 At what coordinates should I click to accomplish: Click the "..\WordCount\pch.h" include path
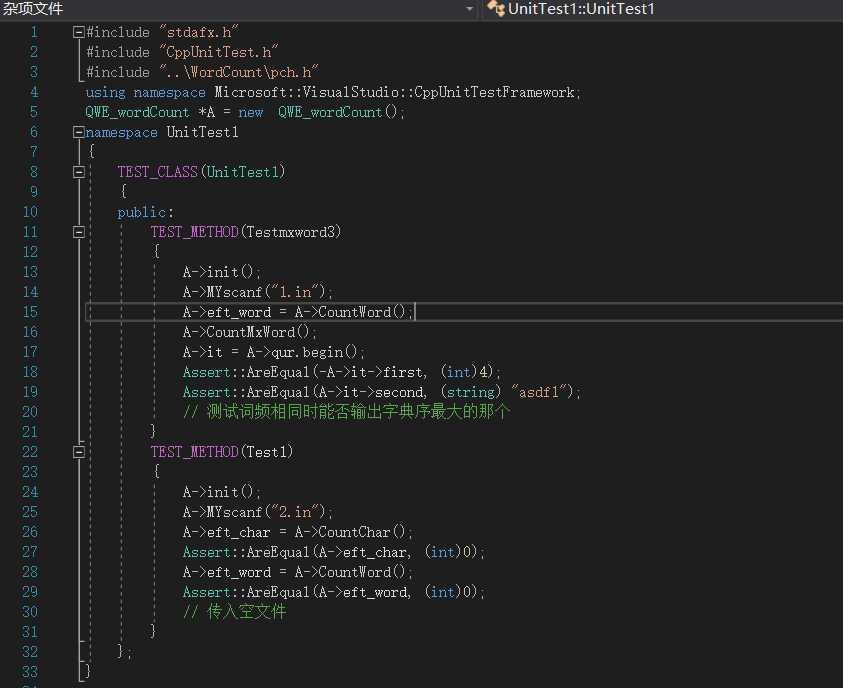click(239, 72)
